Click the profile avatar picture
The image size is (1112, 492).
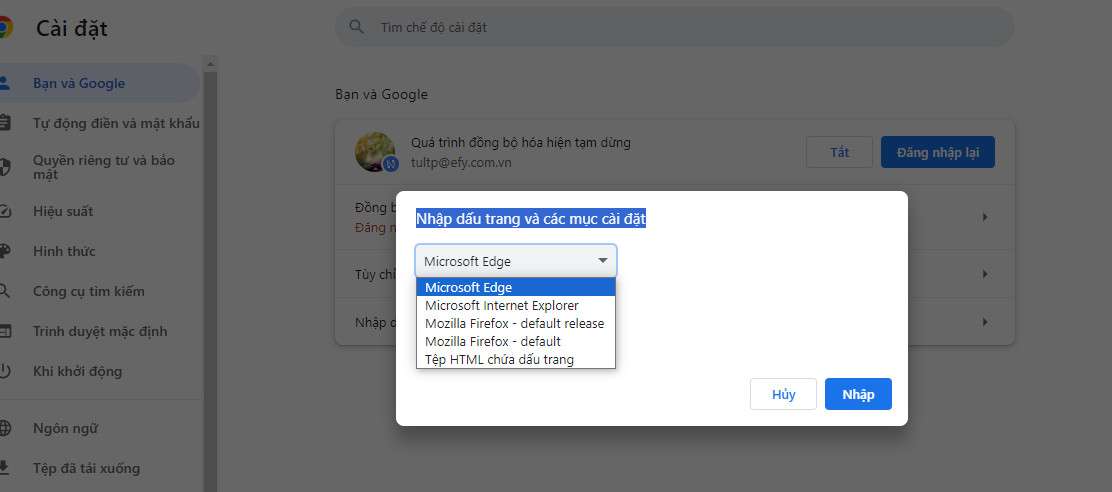[375, 152]
